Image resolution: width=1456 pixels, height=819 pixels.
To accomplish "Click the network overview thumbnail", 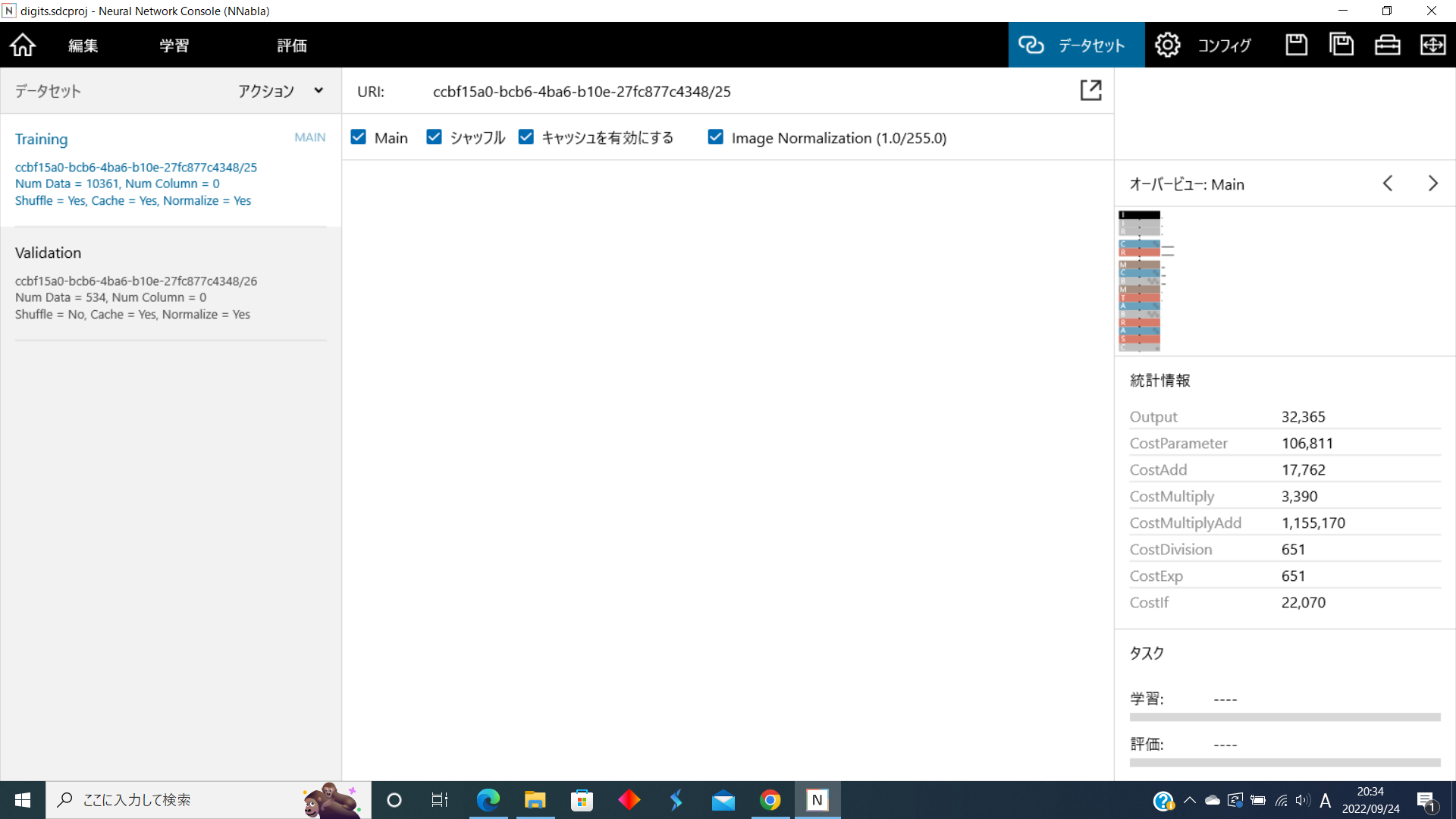I will click(x=1140, y=281).
